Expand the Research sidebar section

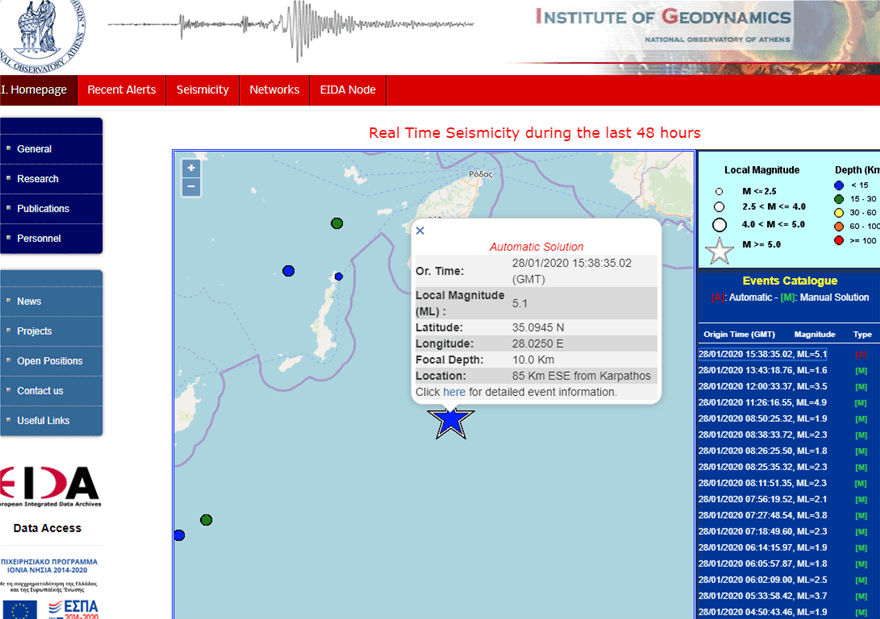51,179
